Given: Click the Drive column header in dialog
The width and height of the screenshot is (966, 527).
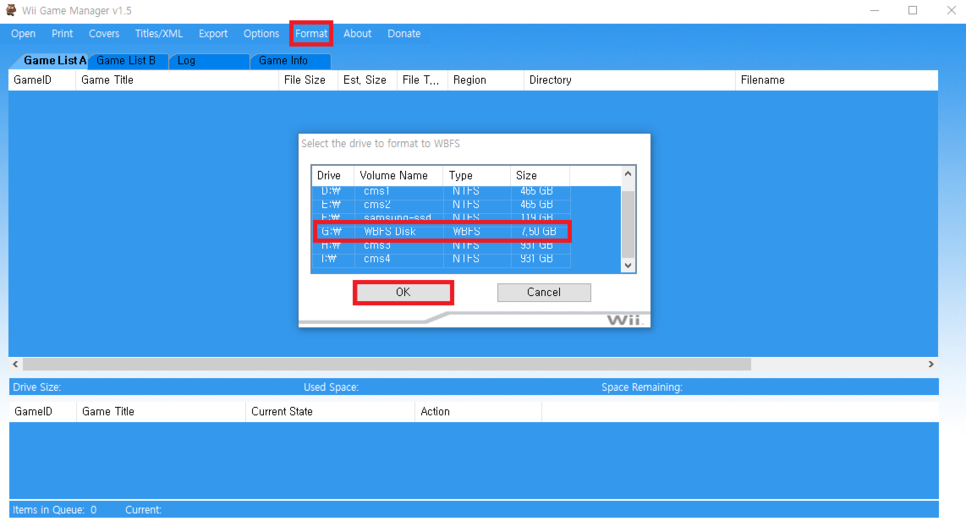Looking at the screenshot, I should [x=333, y=176].
